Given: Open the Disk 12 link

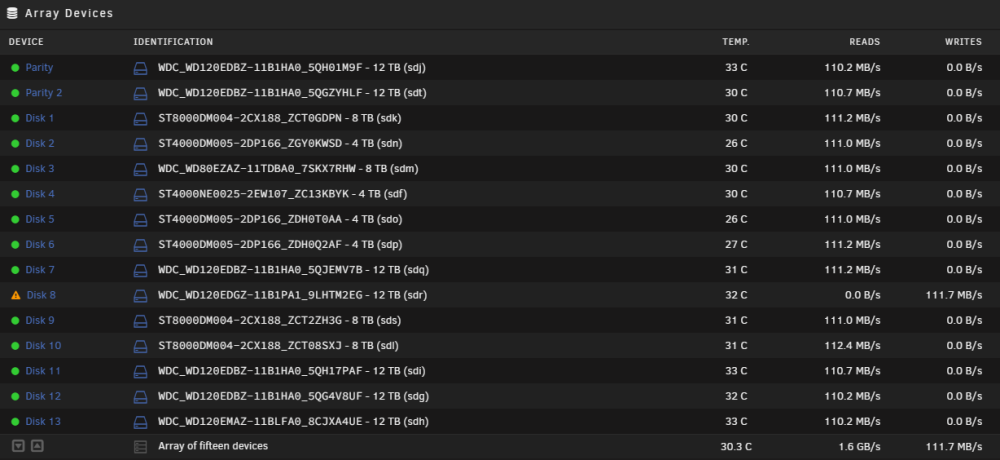Looking at the screenshot, I should [x=43, y=396].
